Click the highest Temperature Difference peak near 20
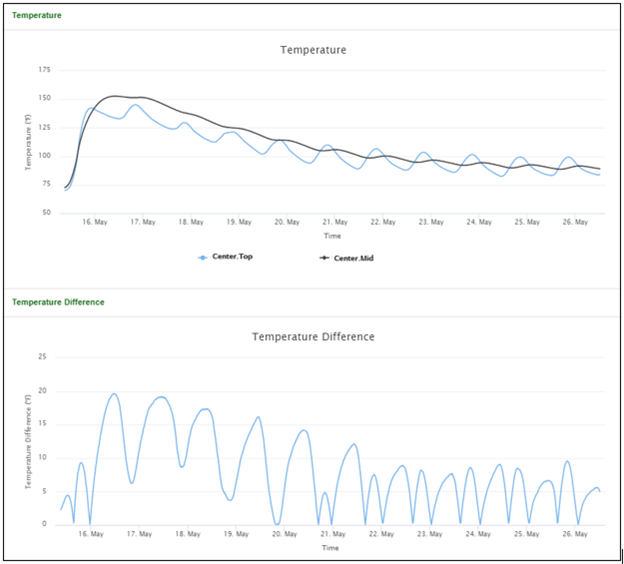 pyautogui.click(x=114, y=394)
